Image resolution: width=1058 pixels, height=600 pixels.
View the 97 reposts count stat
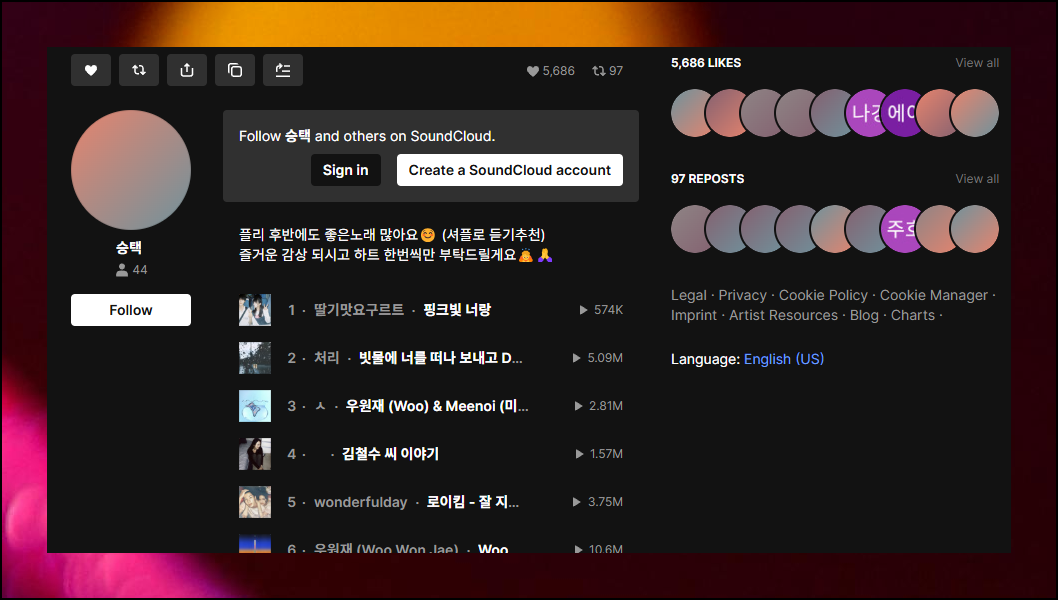pyautogui.click(x=607, y=71)
